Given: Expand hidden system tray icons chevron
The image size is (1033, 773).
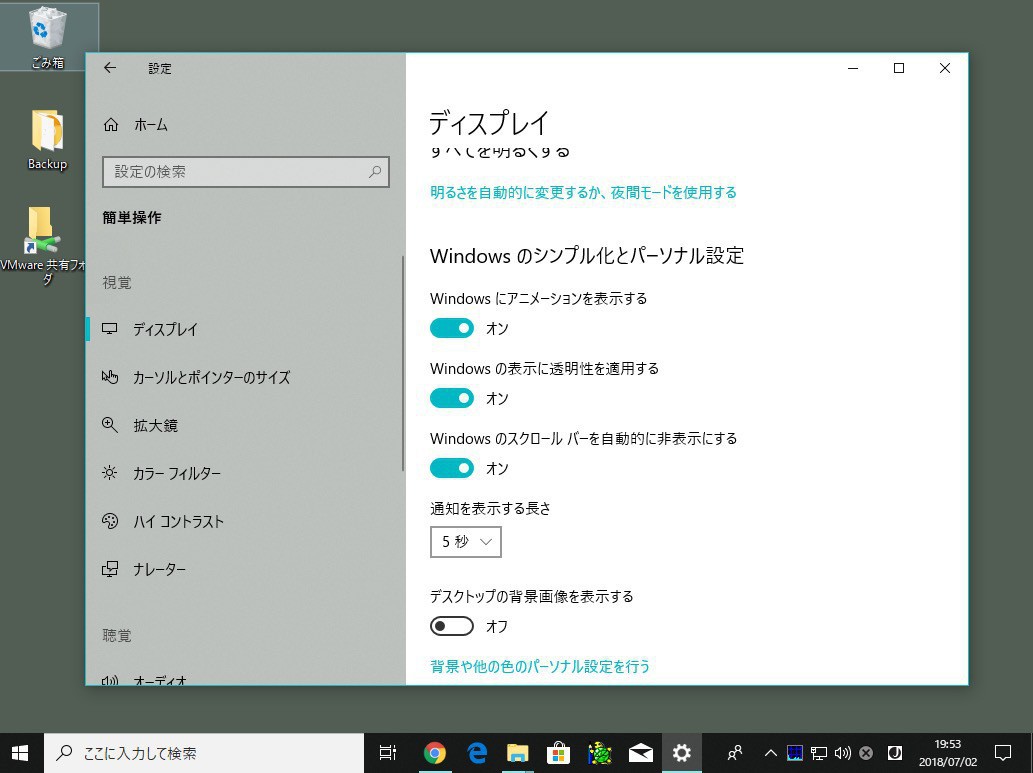Looking at the screenshot, I should tap(770, 753).
